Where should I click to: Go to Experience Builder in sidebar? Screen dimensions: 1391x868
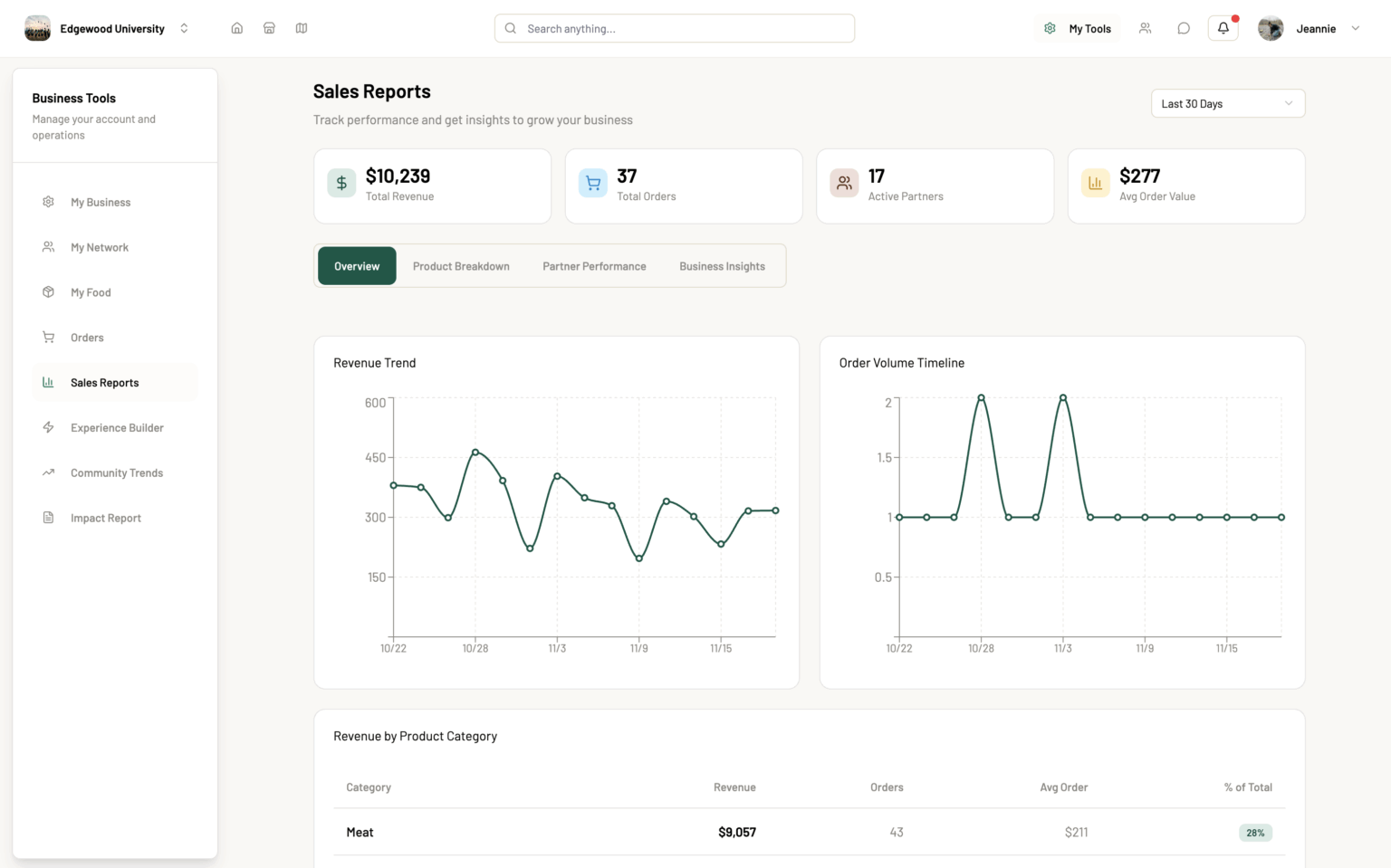[x=116, y=427]
